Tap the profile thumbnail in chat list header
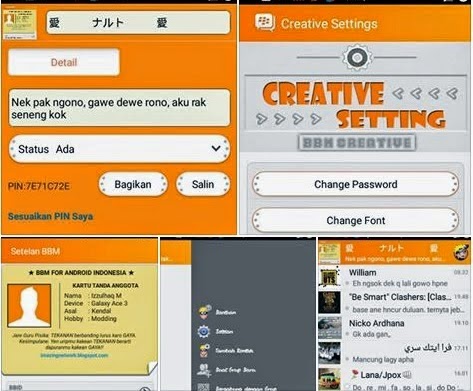The width and height of the screenshot is (473, 391). (x=329, y=253)
